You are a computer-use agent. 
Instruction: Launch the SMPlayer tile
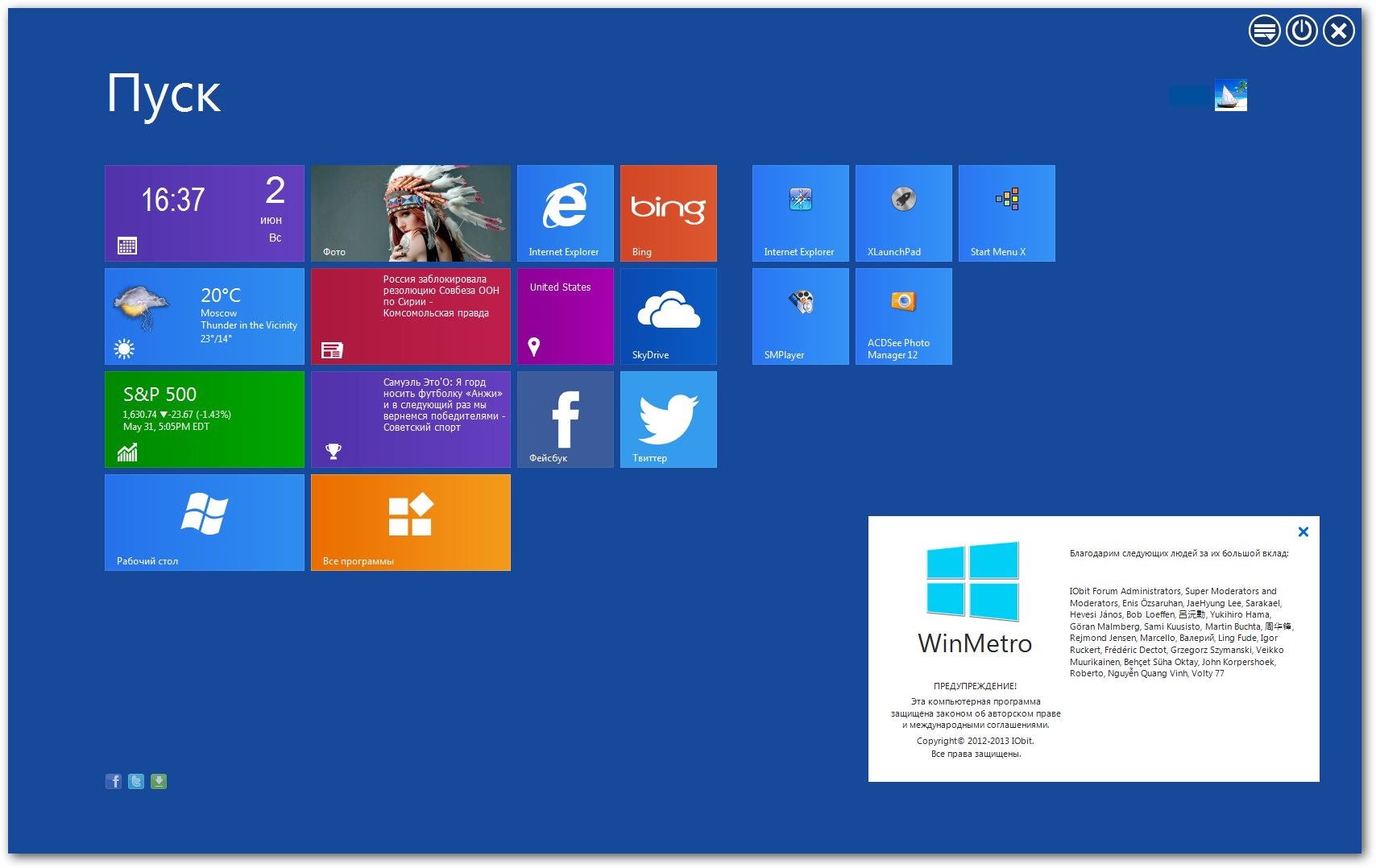[801, 316]
